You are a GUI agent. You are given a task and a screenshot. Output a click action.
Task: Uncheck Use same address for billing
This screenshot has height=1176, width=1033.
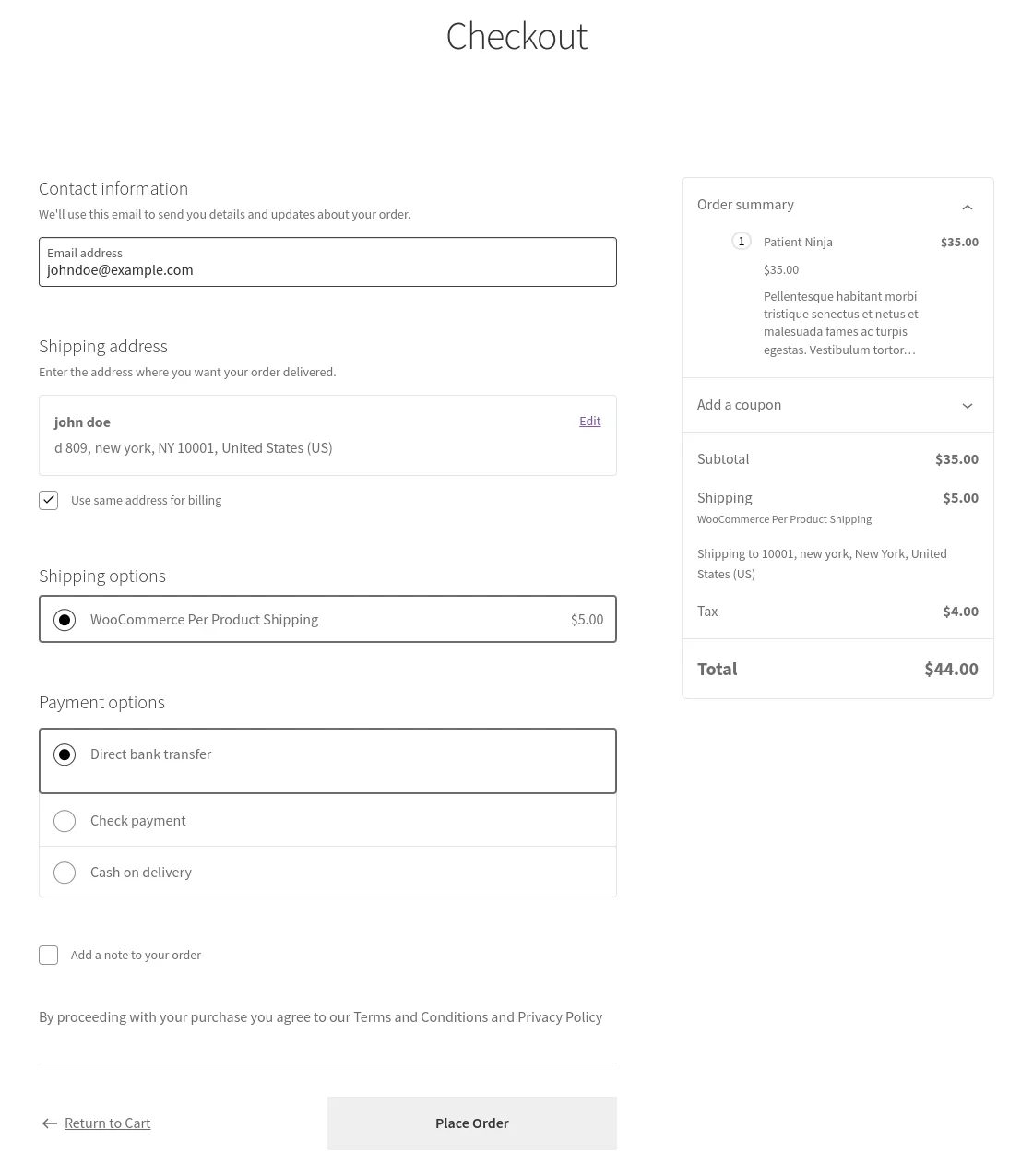(x=48, y=500)
